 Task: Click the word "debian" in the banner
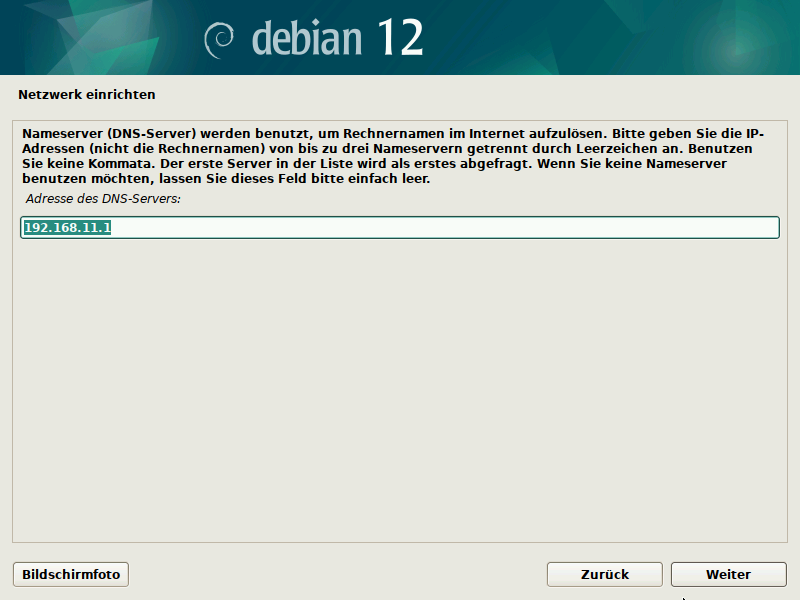(x=306, y=38)
